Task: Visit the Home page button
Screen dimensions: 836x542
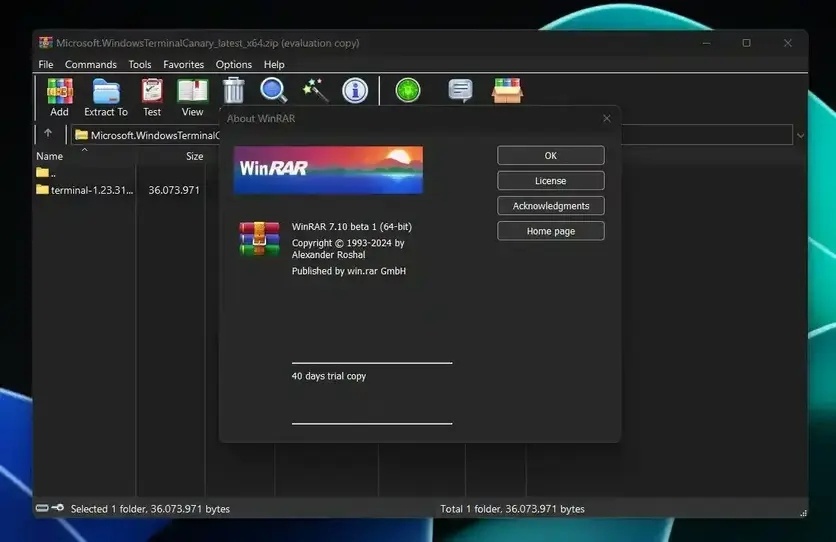Action: pyautogui.click(x=551, y=231)
